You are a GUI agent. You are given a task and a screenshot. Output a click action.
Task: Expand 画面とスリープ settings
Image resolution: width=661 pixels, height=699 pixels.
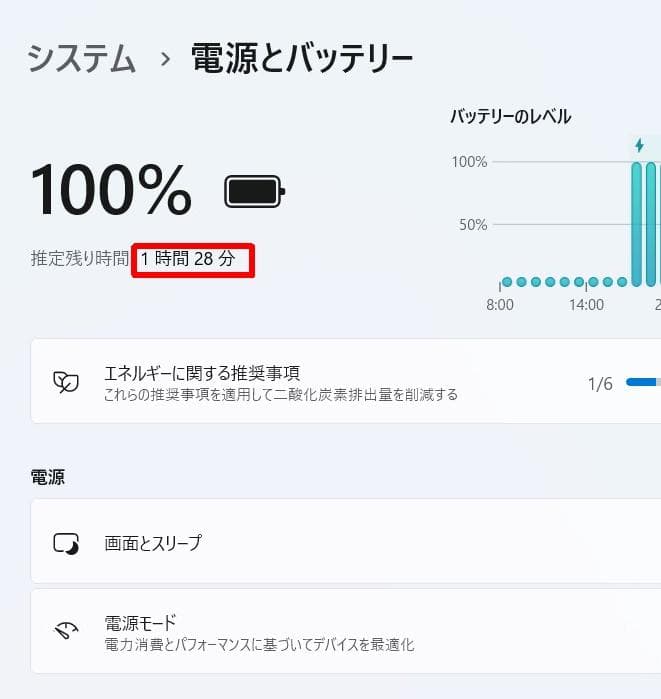coord(346,541)
